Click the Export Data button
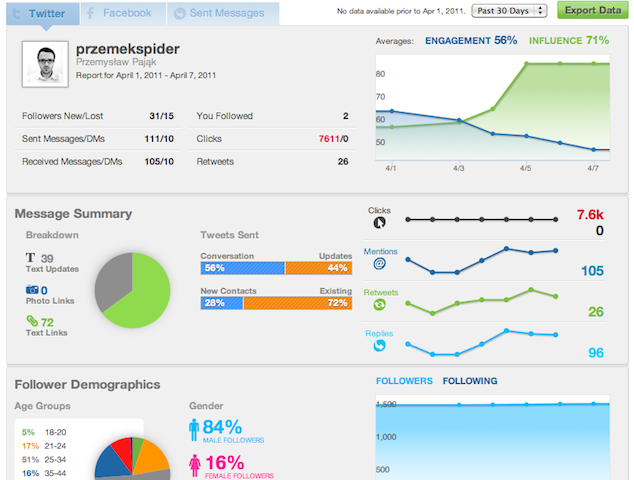634x480 pixels. [593, 10]
